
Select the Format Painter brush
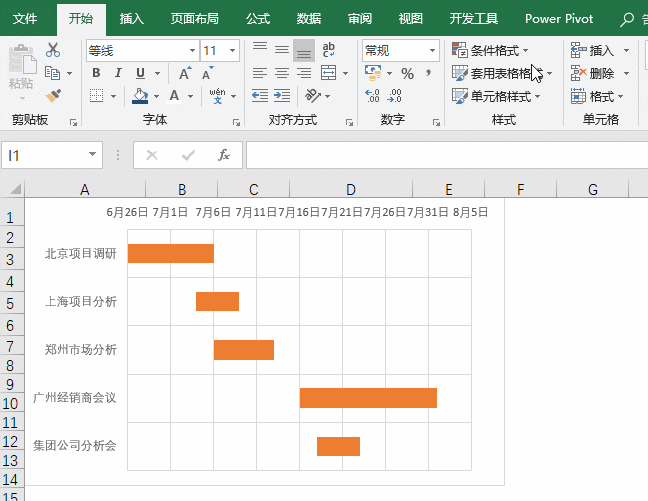coord(53,95)
